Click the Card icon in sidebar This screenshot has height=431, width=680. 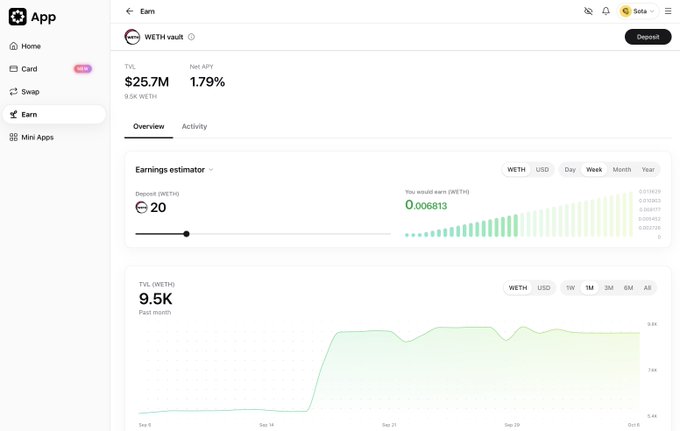pos(13,69)
